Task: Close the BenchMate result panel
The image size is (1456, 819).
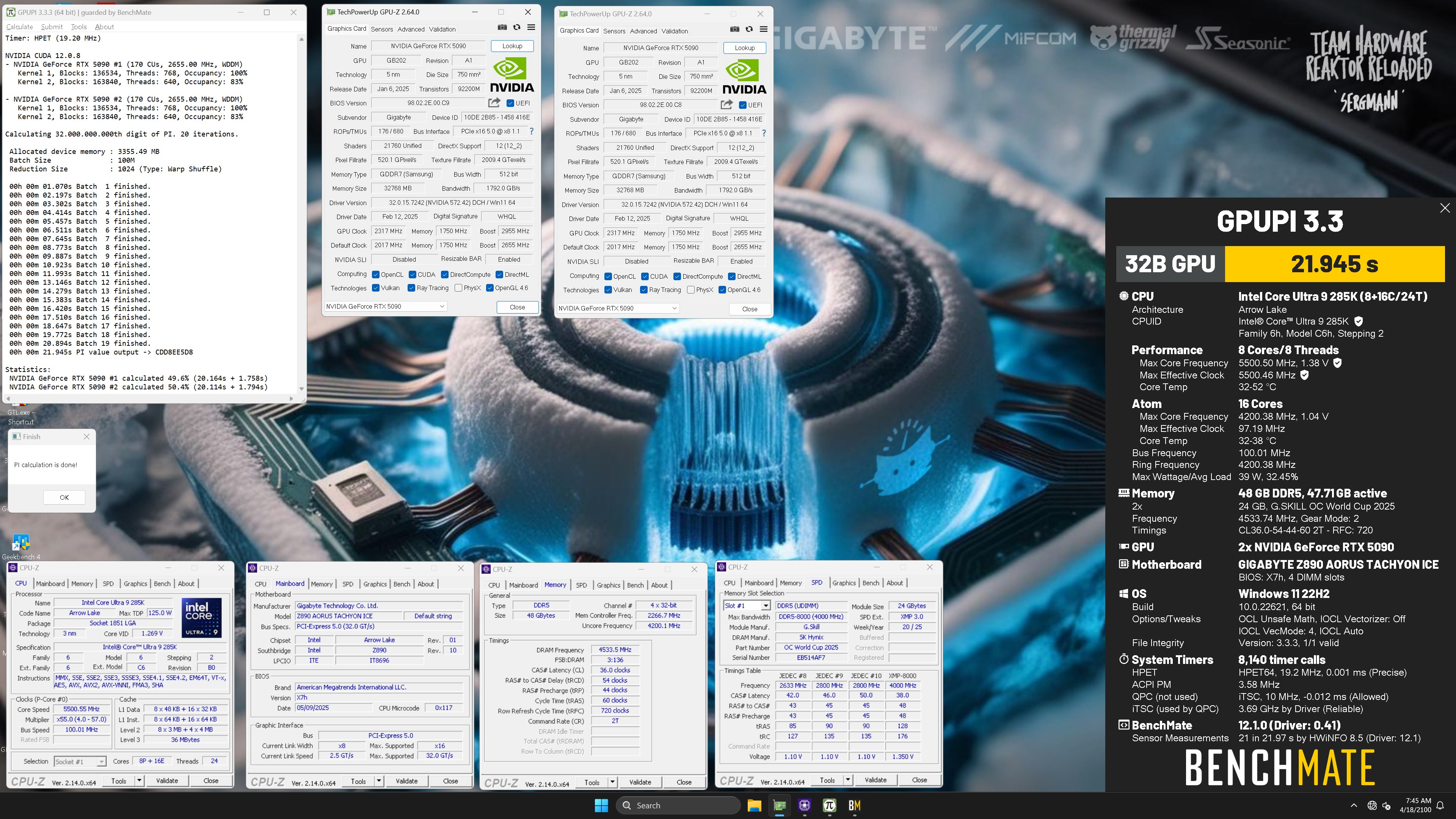Action: point(1445,208)
